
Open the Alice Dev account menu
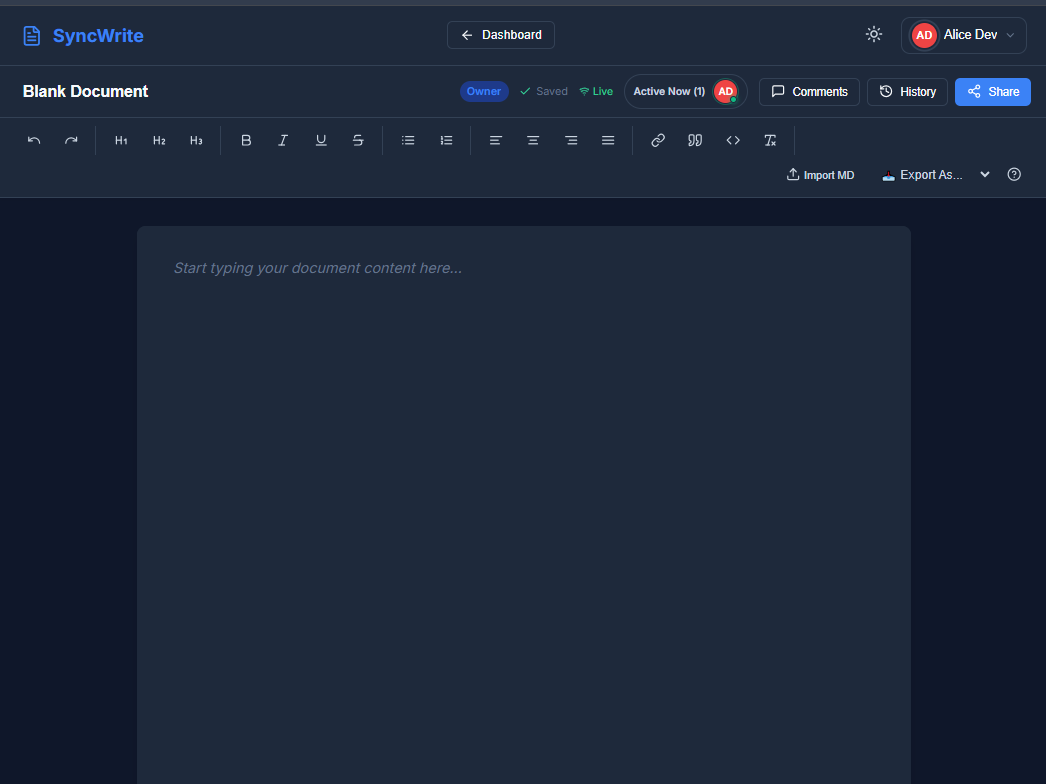[x=963, y=35]
